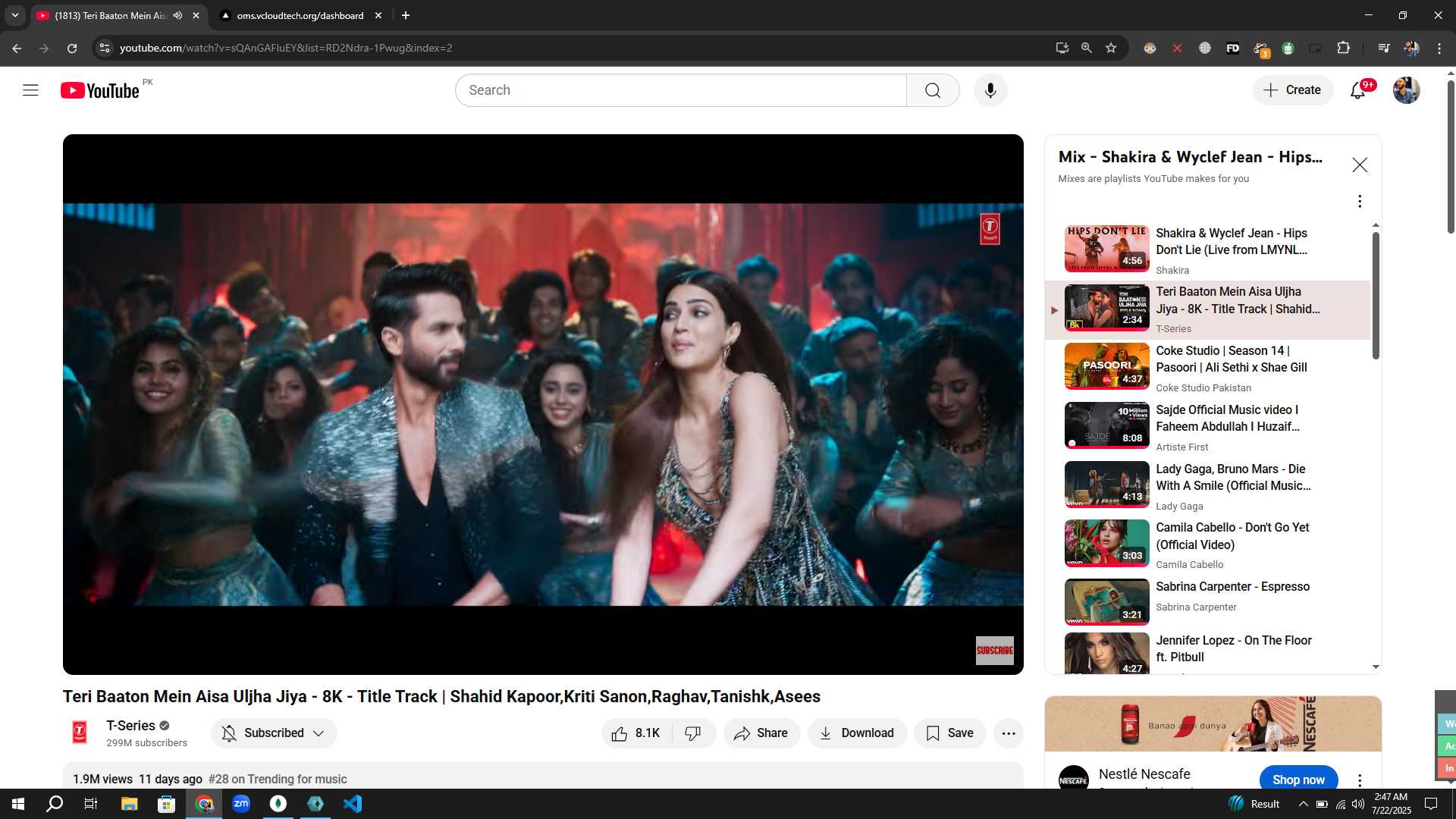This screenshot has width=1456, height=819.
Task: Open Windows Start menu
Action: coord(18,804)
